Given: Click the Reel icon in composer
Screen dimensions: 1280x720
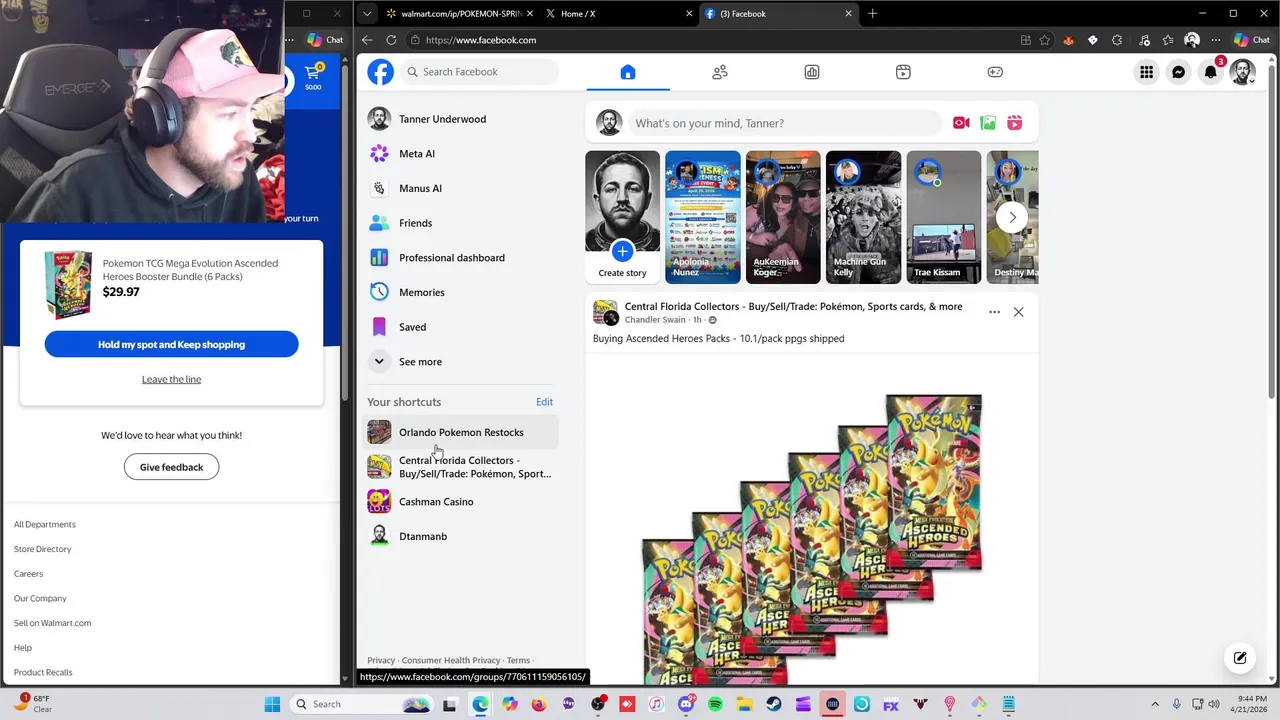Looking at the screenshot, I should point(1015,123).
